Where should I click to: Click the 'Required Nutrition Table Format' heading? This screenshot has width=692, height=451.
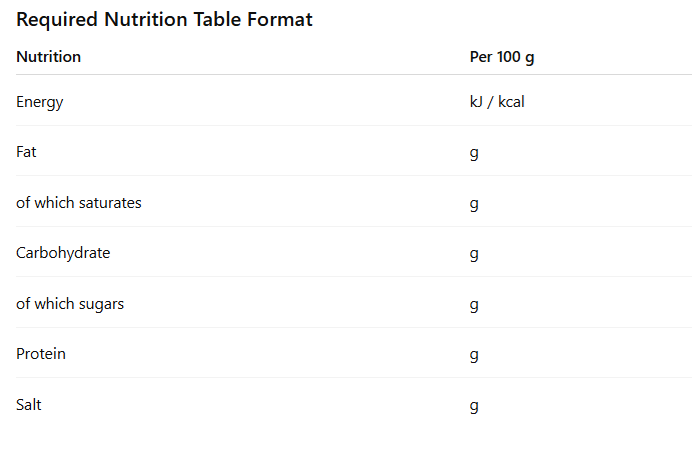(164, 20)
